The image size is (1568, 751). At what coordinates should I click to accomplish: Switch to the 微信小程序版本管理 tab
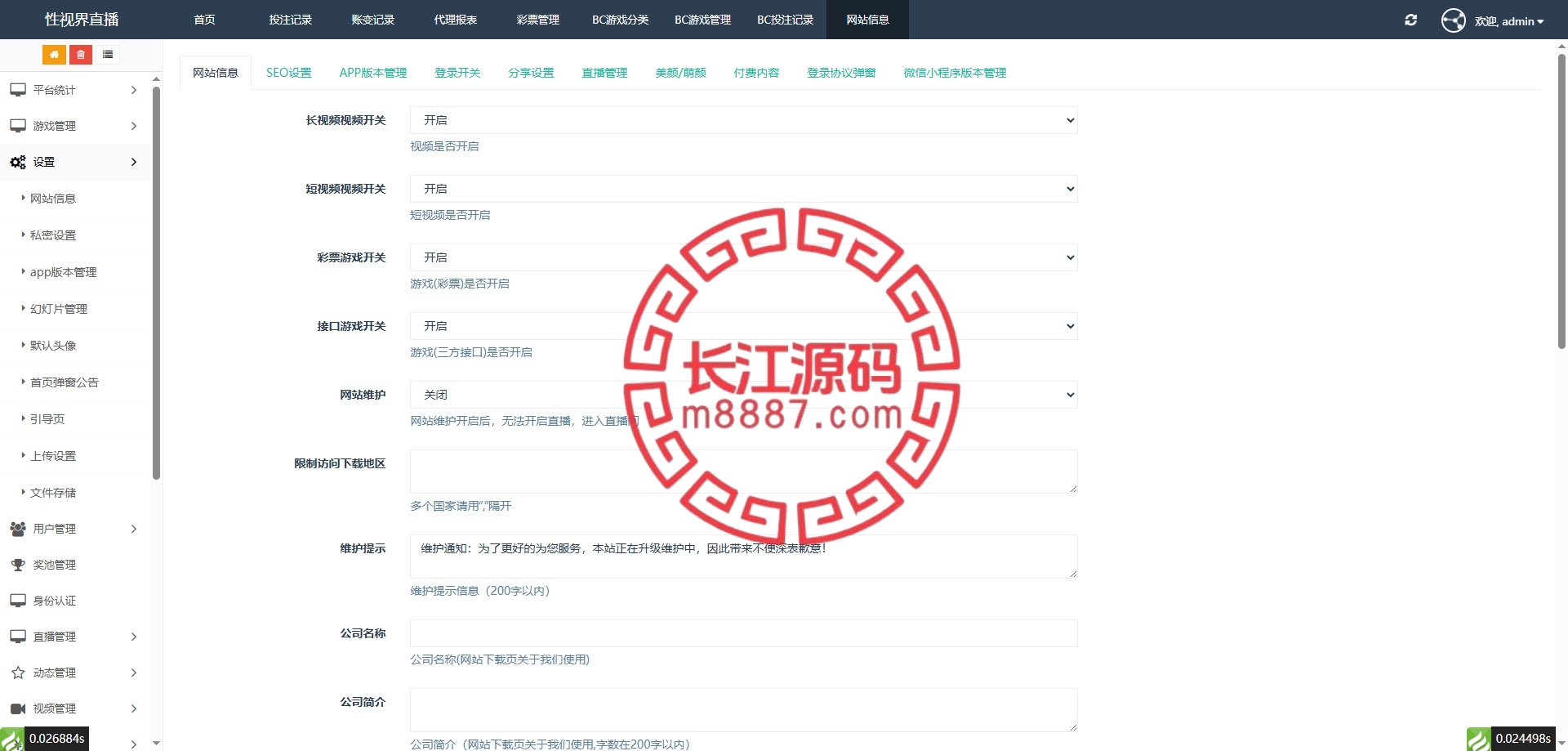click(x=955, y=73)
